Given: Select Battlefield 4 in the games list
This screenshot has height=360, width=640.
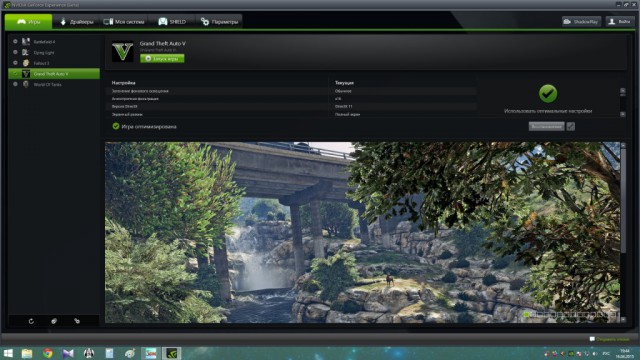Looking at the screenshot, I should tap(54, 42).
